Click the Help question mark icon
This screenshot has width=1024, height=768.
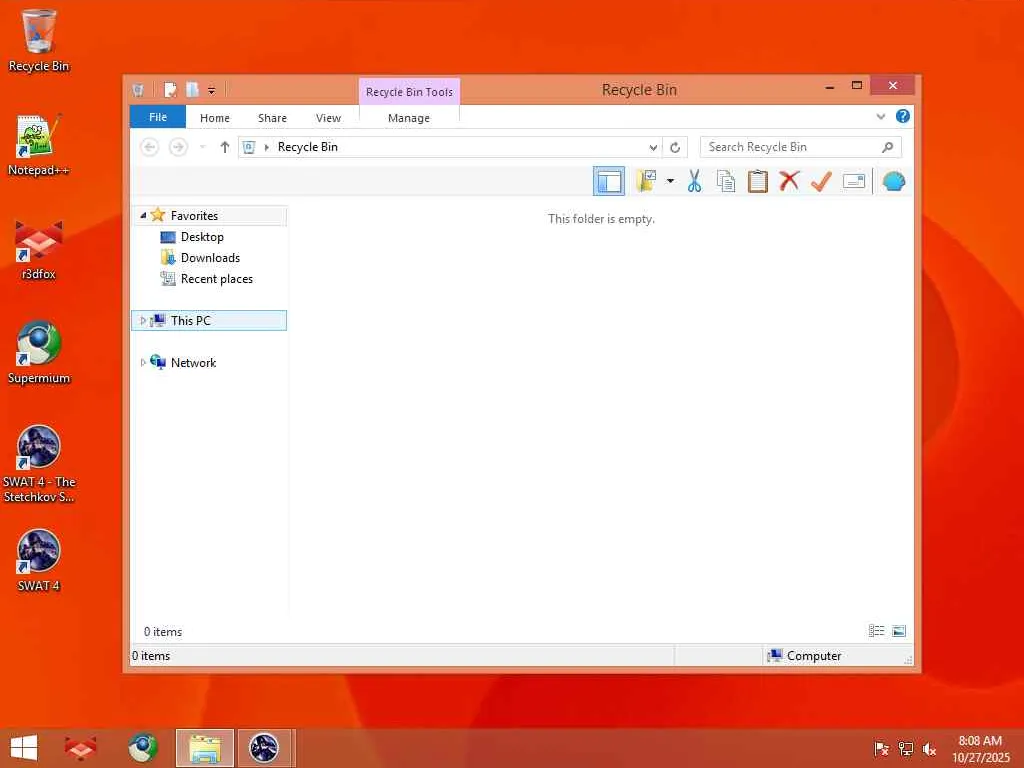(903, 116)
